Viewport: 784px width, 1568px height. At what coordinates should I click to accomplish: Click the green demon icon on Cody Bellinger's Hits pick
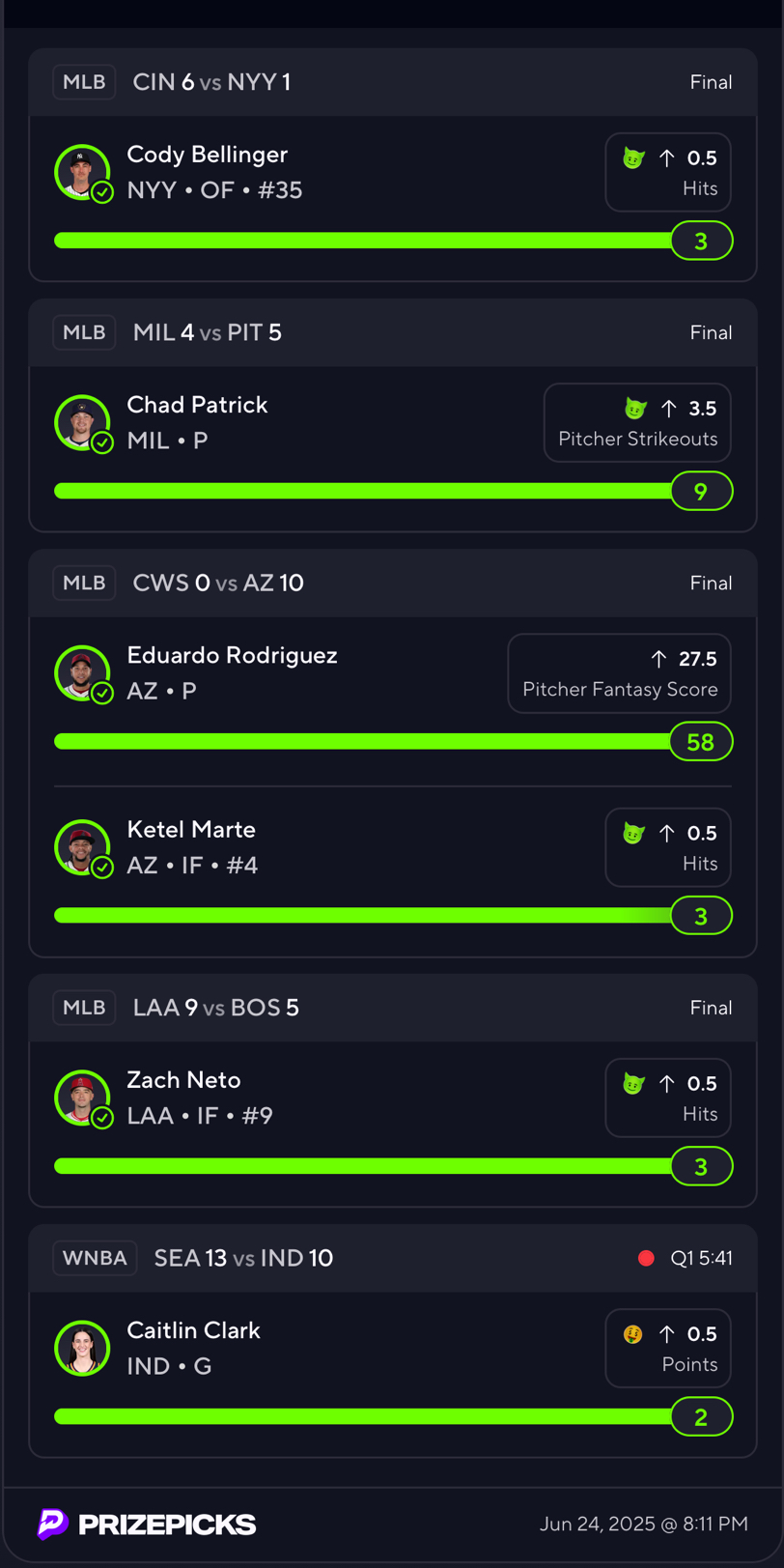pyautogui.click(x=633, y=158)
